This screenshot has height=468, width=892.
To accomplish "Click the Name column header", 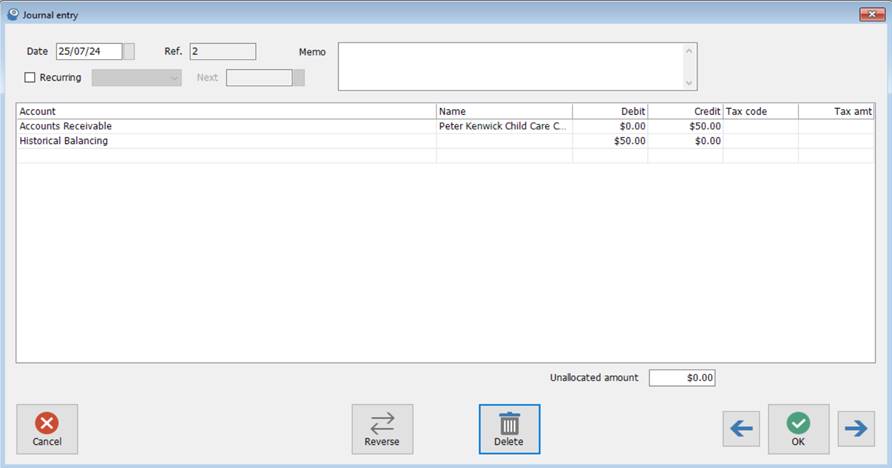I will tap(505, 111).
